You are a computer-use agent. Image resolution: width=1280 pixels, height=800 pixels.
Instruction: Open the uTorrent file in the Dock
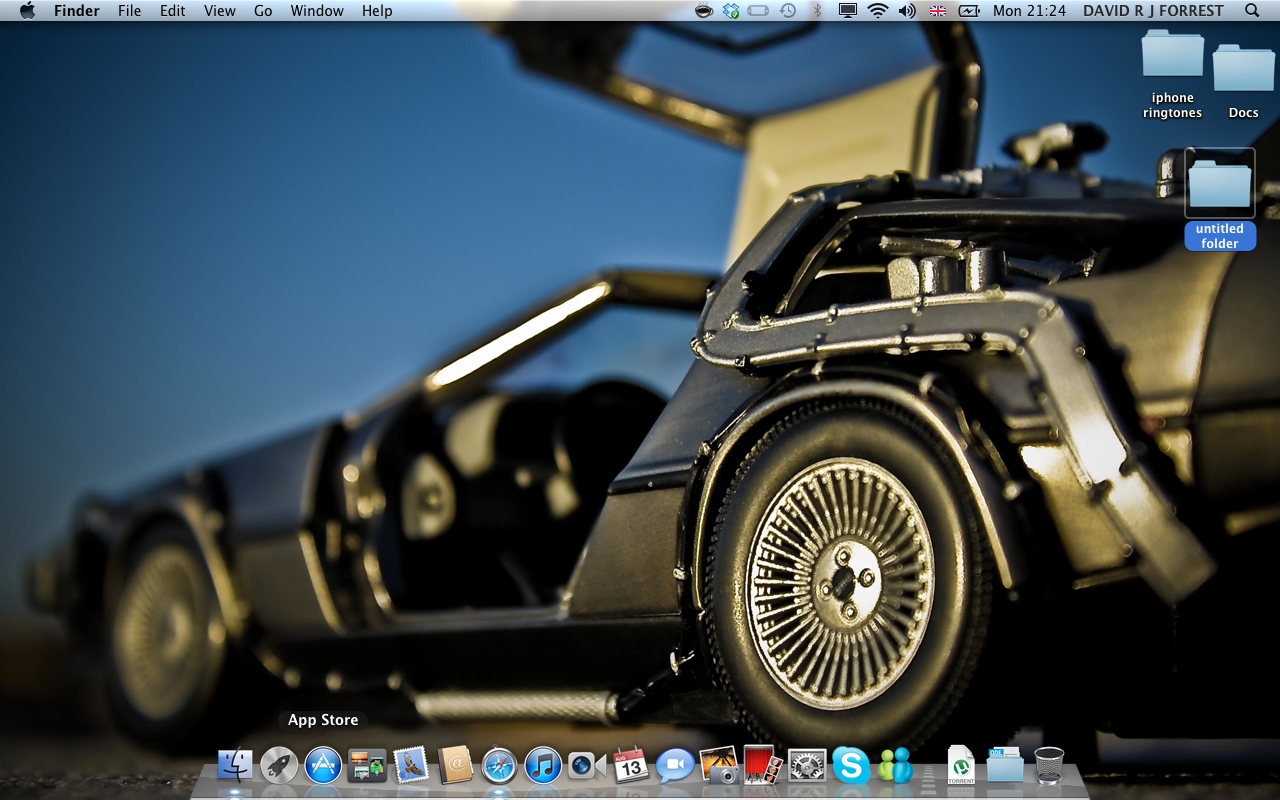point(961,765)
